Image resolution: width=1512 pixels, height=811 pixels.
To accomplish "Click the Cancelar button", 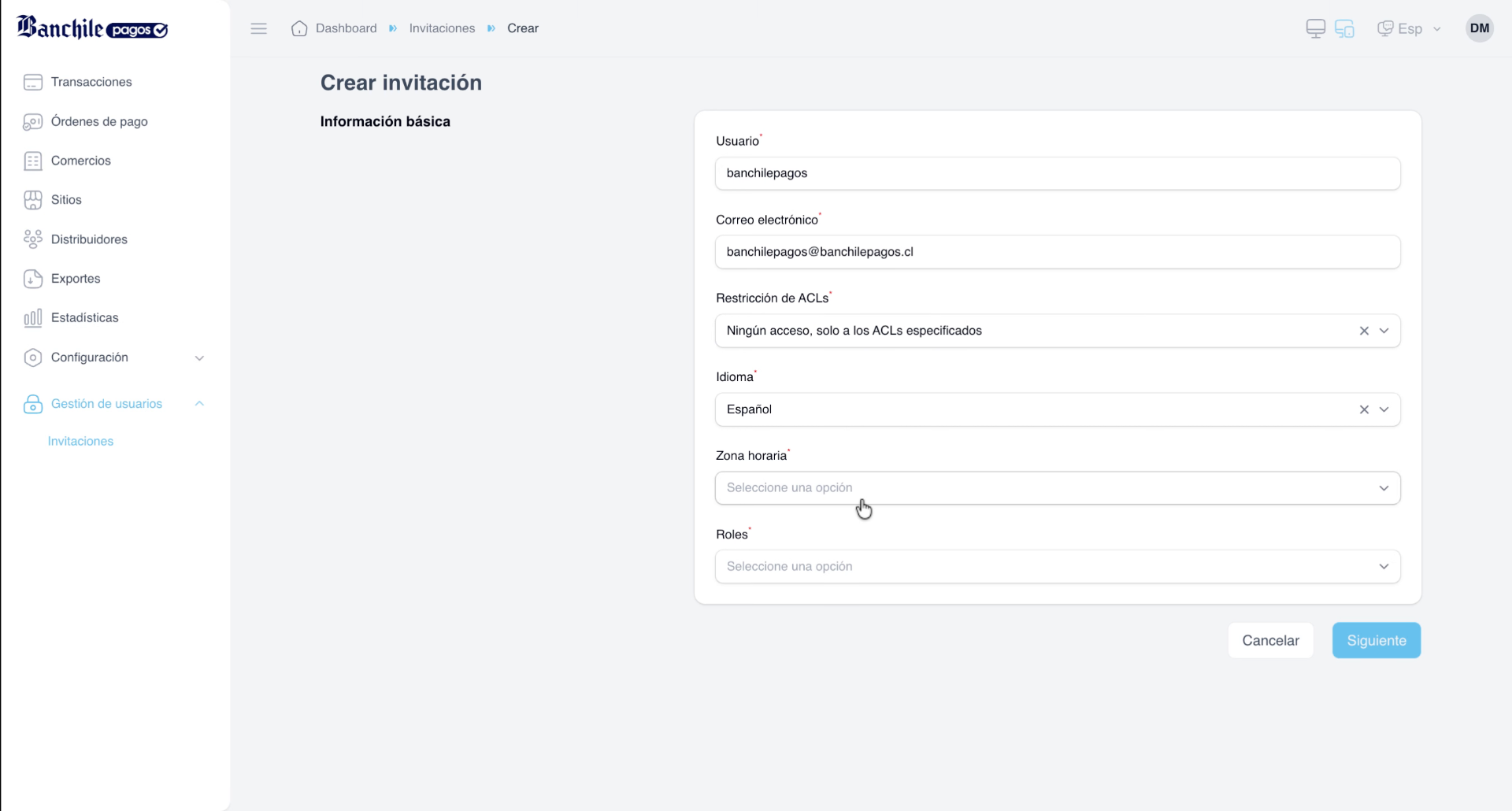I will [1270, 641].
